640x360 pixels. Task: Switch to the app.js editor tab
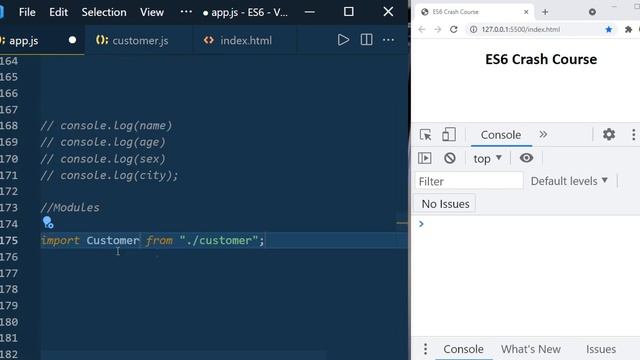(23, 40)
